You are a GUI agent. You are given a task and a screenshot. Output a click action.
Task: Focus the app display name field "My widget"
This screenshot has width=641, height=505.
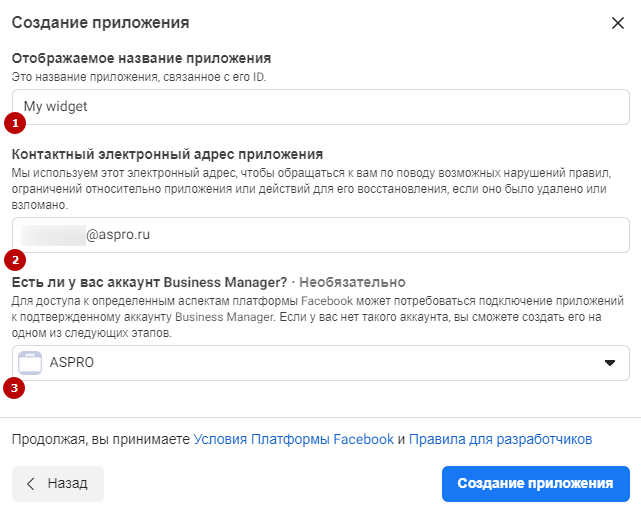coord(320,107)
